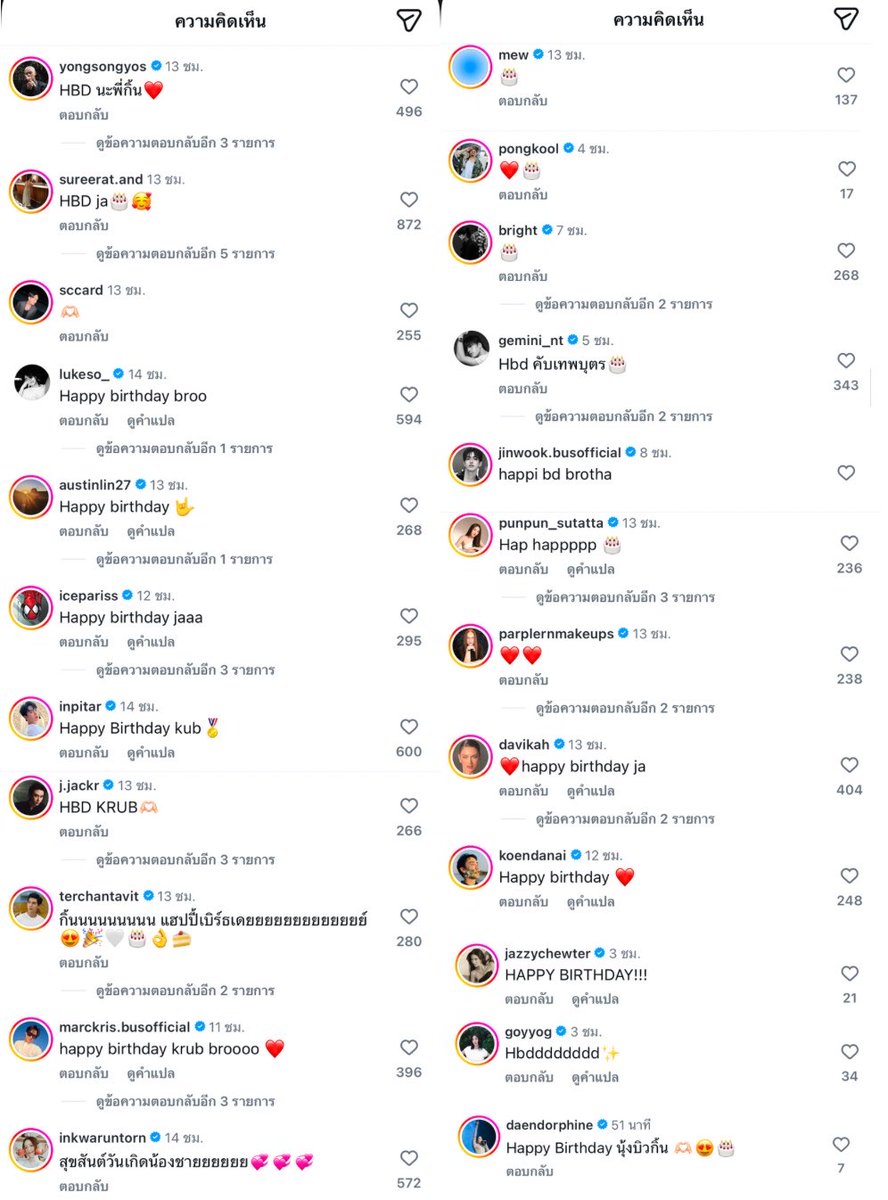Open the share icon in right comments header

(847, 19)
